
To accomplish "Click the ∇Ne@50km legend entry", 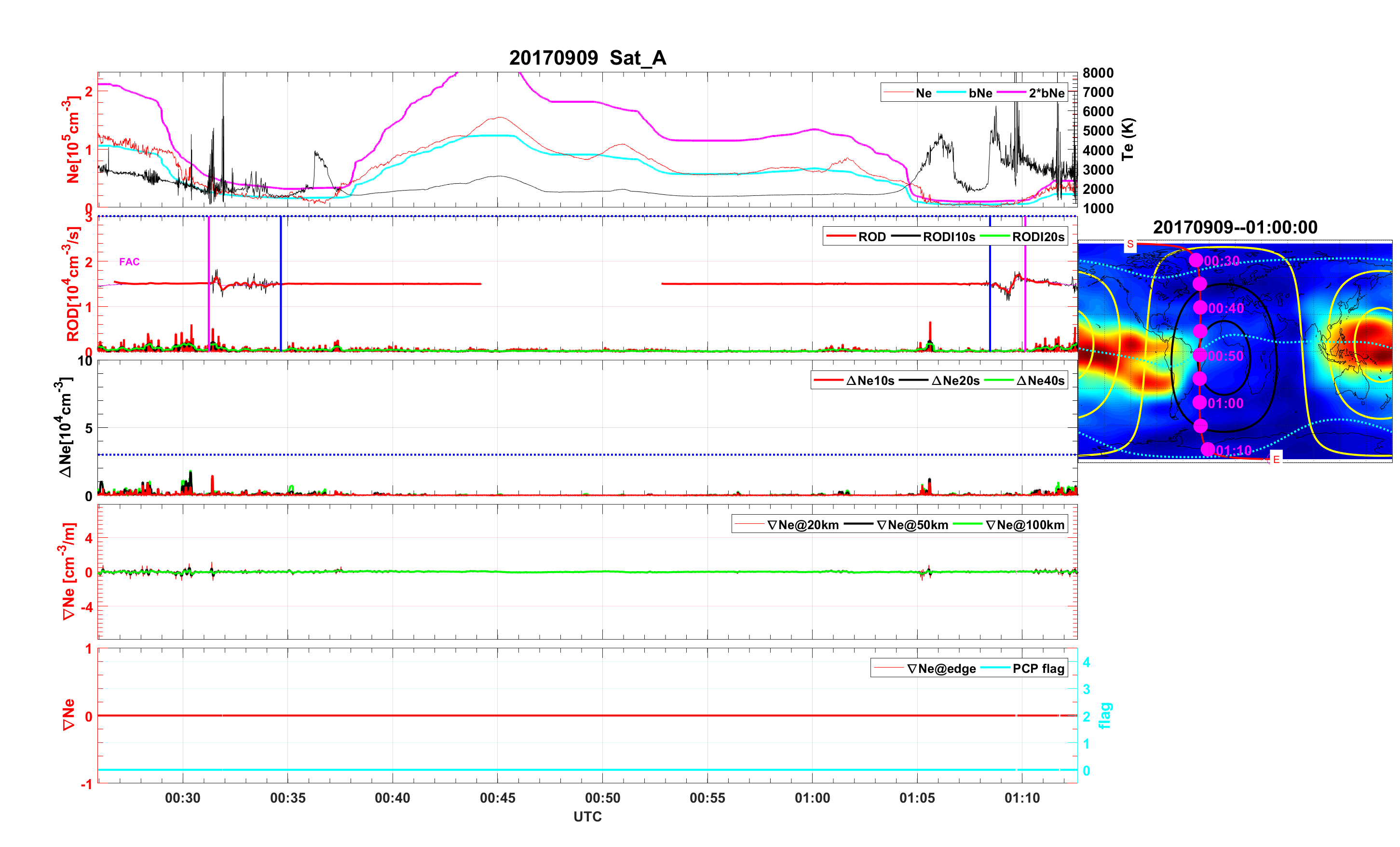I will point(912,525).
